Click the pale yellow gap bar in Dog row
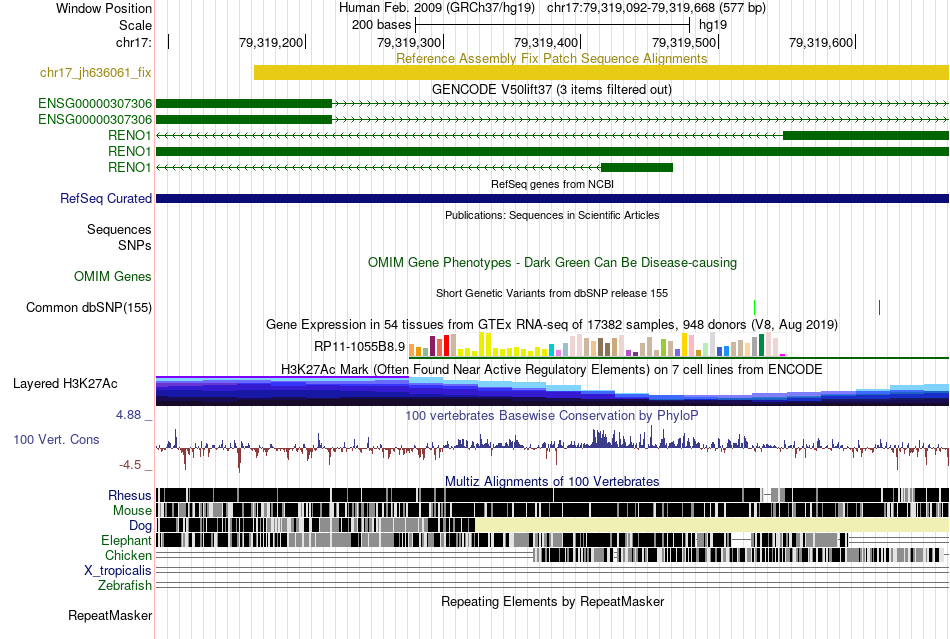The image size is (950, 639). (x=712, y=525)
